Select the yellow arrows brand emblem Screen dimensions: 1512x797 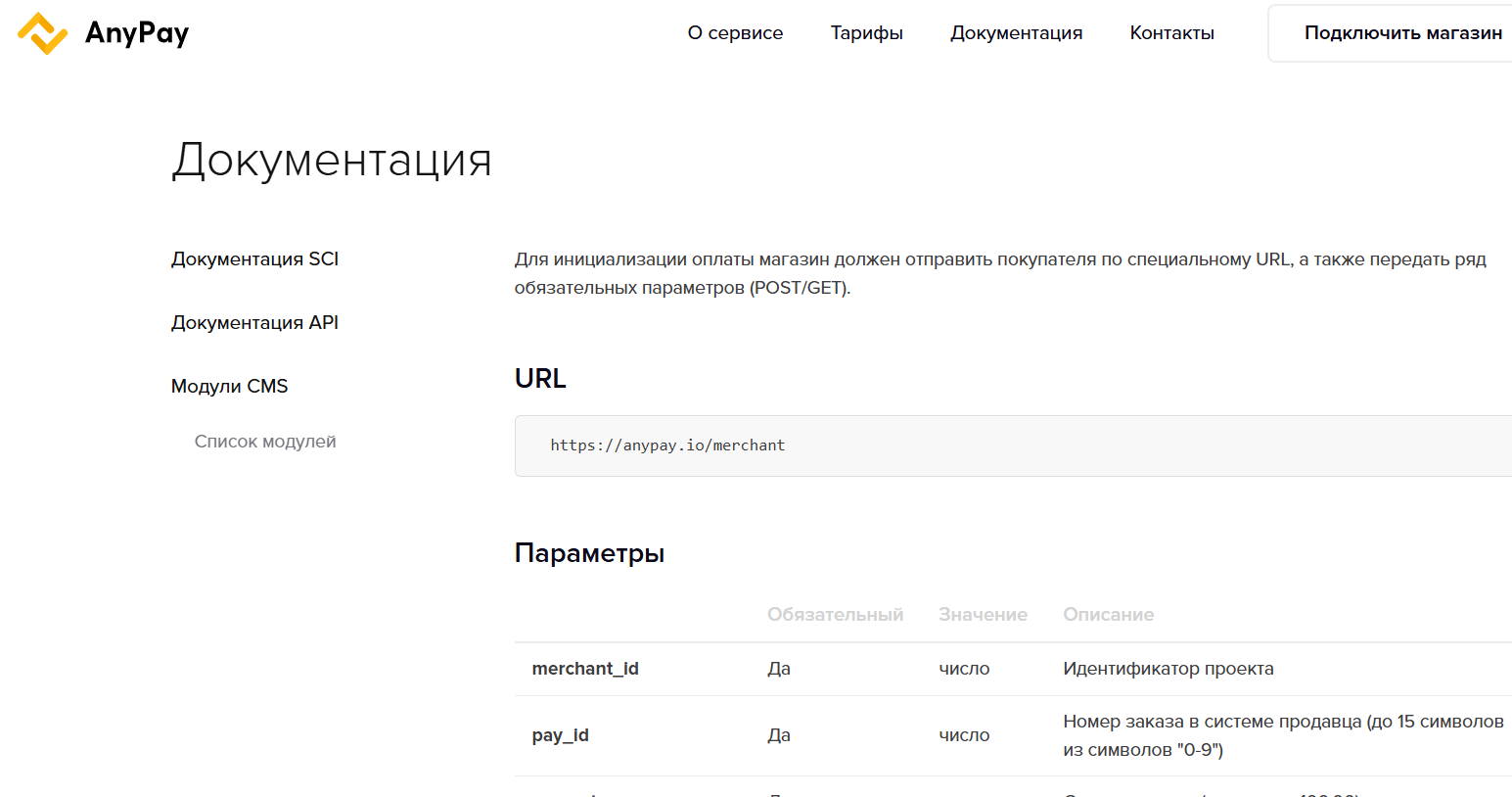coord(41,32)
